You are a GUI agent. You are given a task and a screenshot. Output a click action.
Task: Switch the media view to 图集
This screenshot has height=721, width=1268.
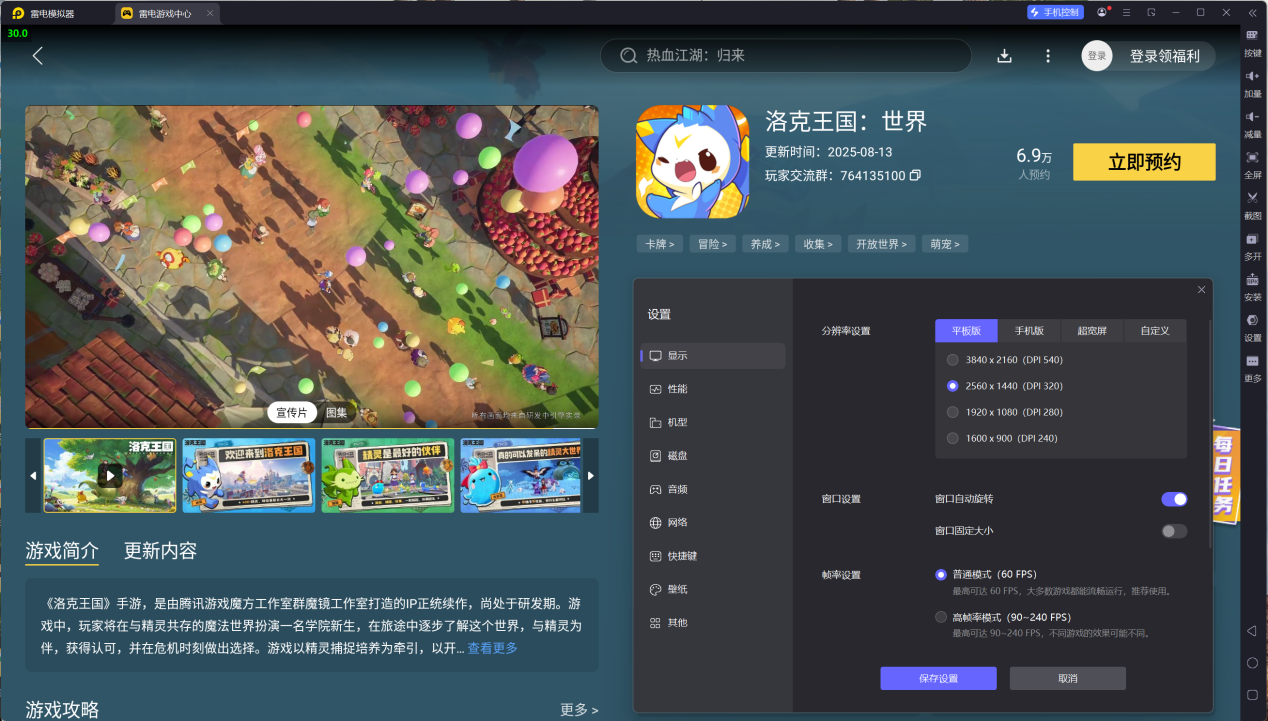pos(337,413)
